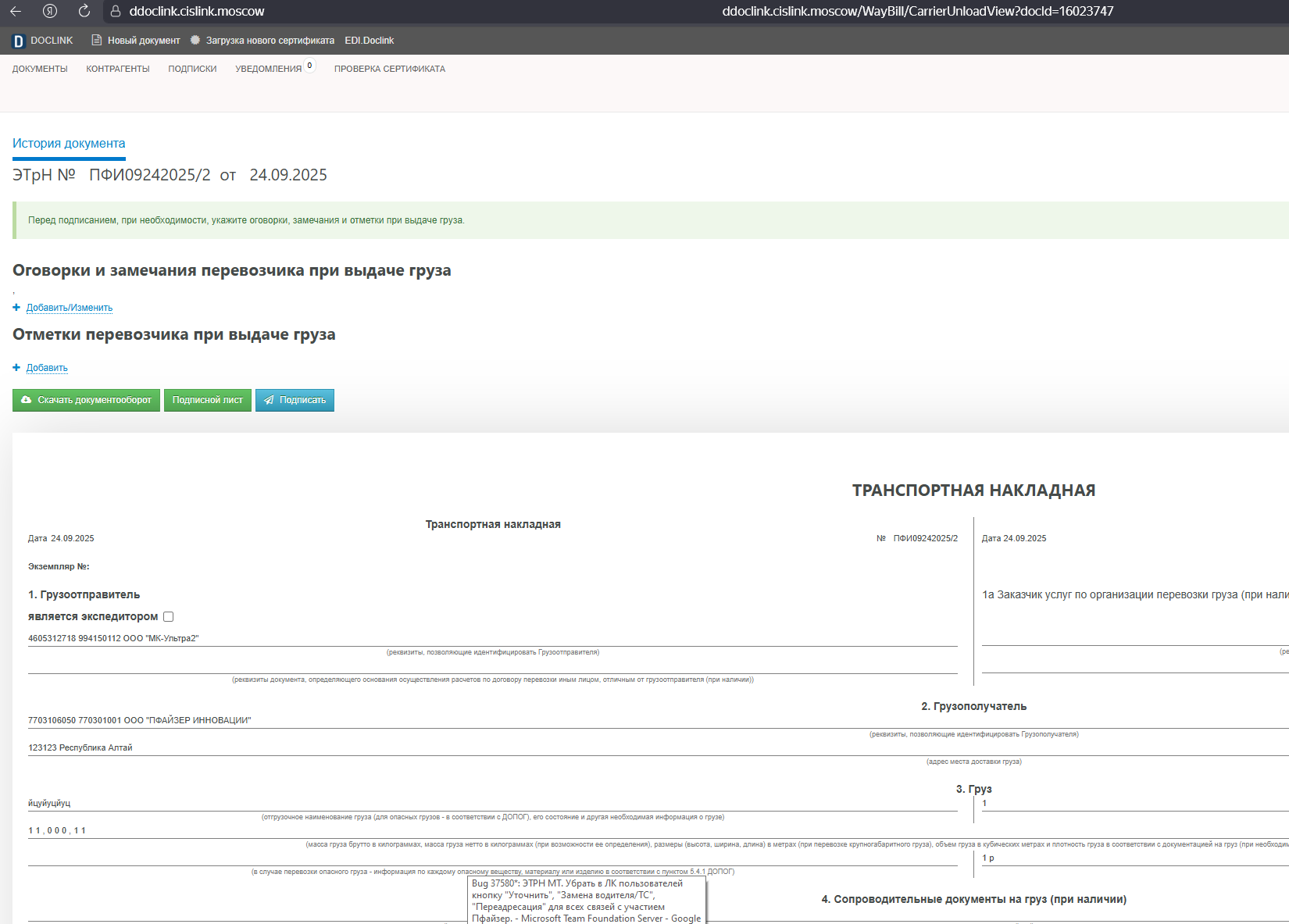
Task: Reload the page with refresh icon
Action: click(84, 11)
